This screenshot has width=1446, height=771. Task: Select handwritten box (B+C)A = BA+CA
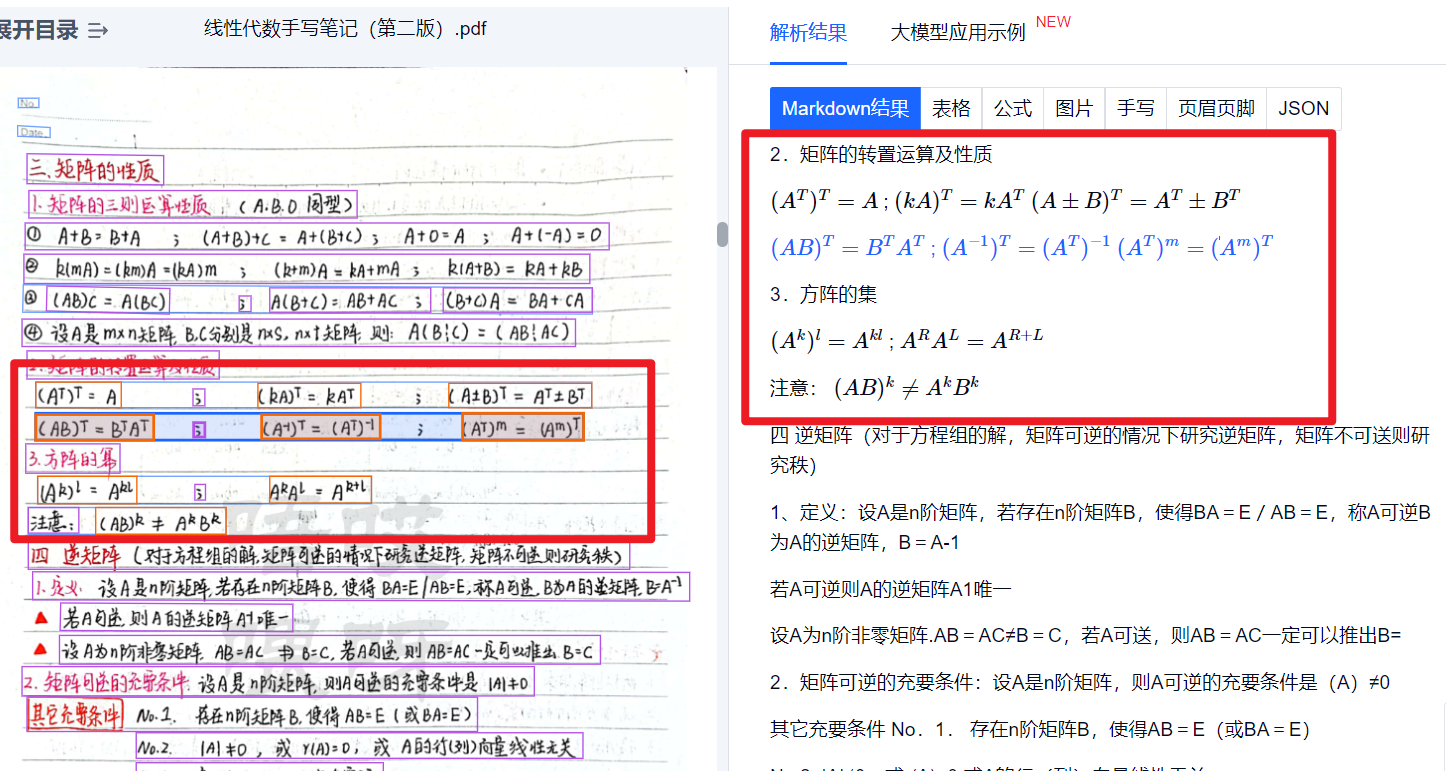coord(518,300)
